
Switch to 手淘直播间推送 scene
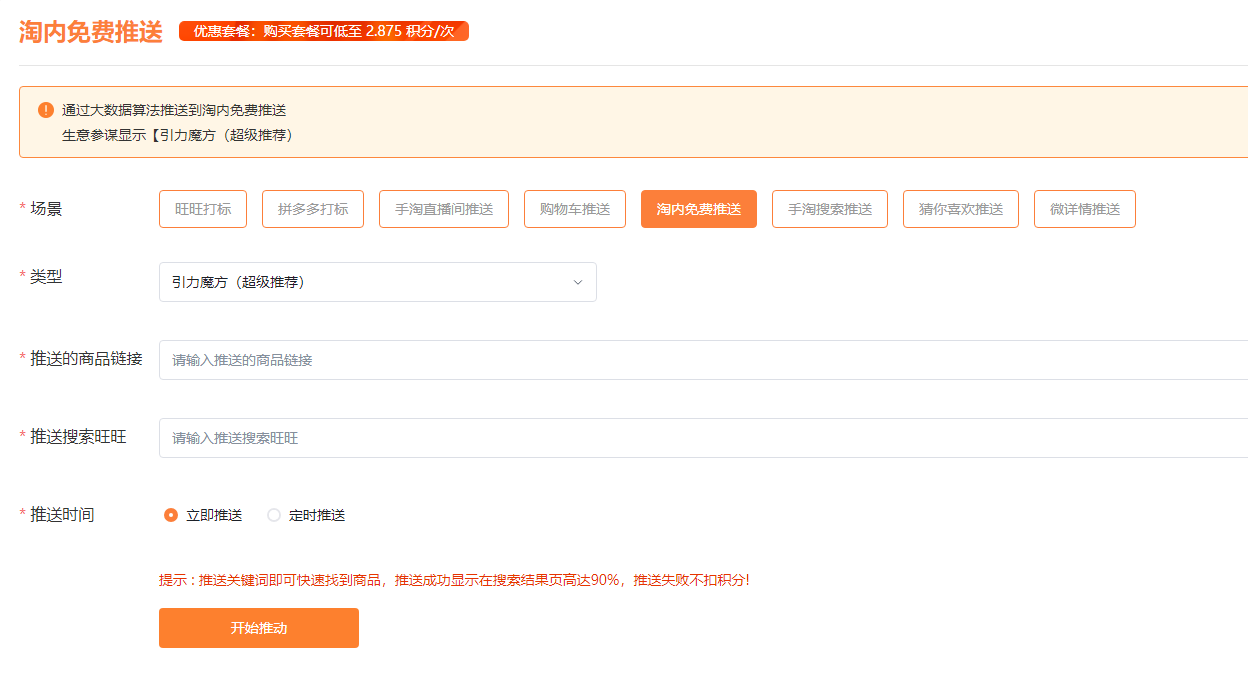(444, 209)
